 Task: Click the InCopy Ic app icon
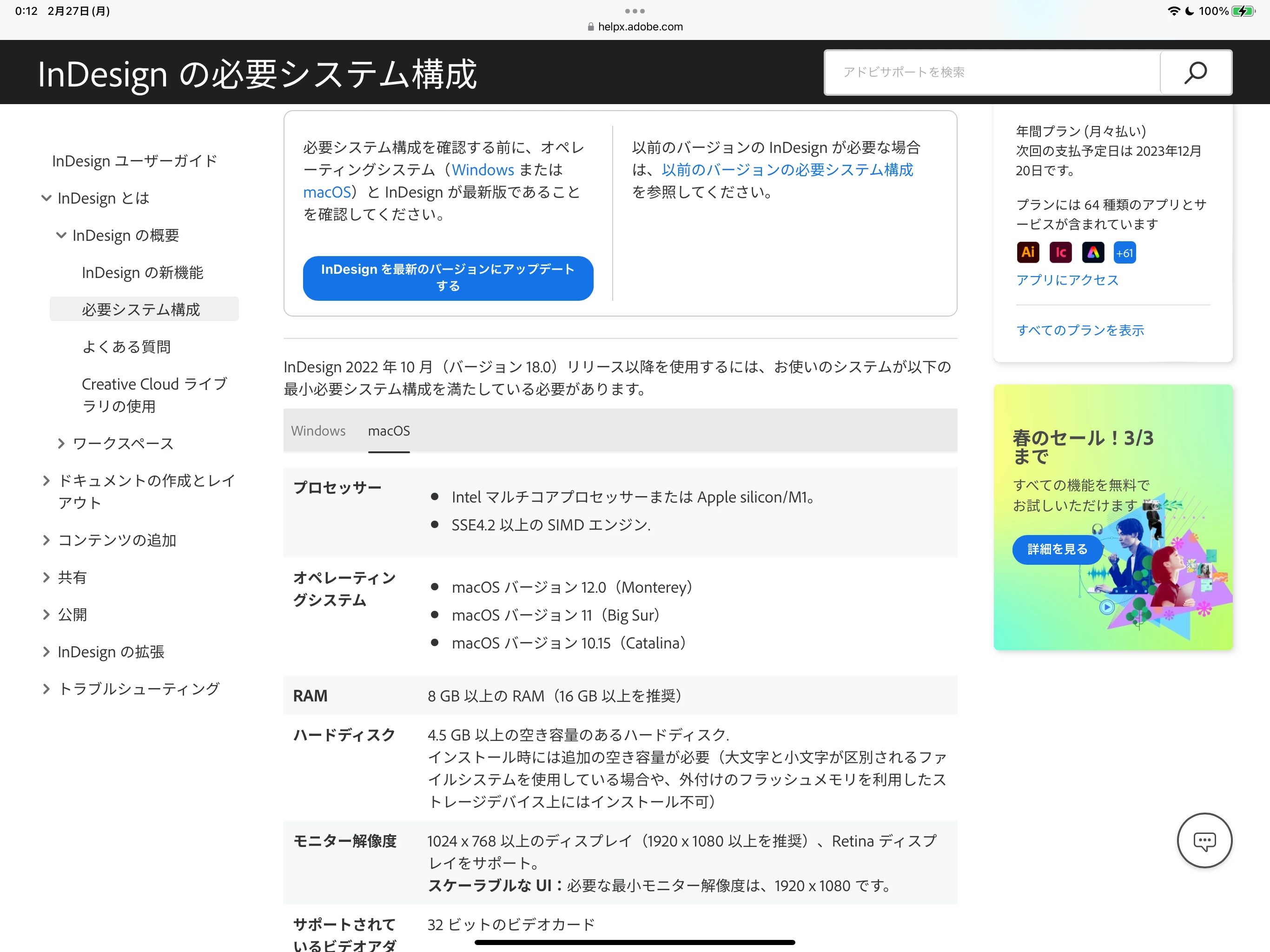[x=1060, y=252]
